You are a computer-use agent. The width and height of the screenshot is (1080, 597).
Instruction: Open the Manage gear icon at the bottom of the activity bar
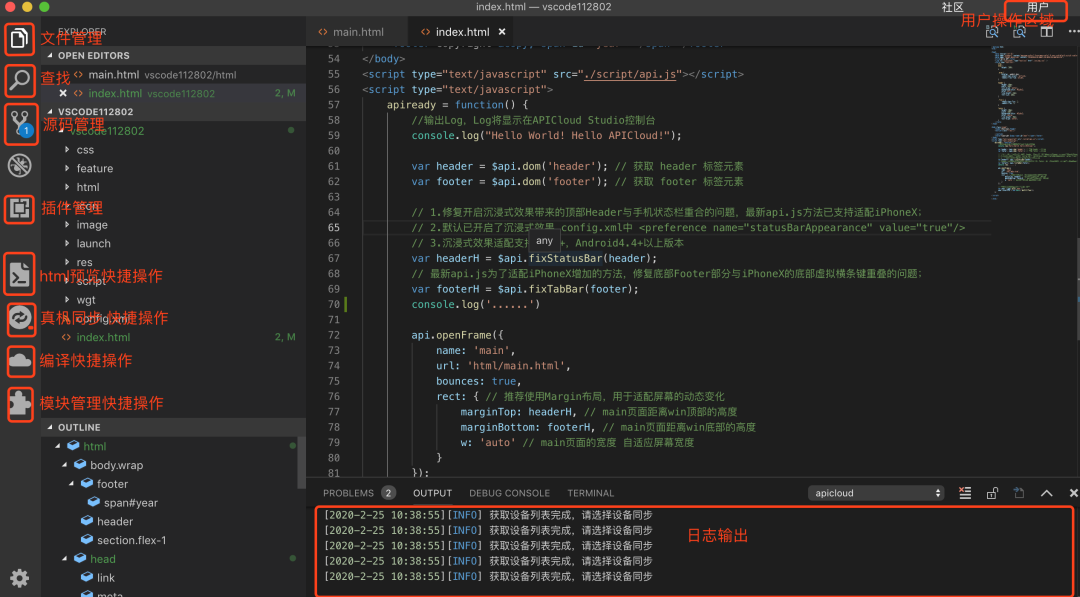coord(19,578)
